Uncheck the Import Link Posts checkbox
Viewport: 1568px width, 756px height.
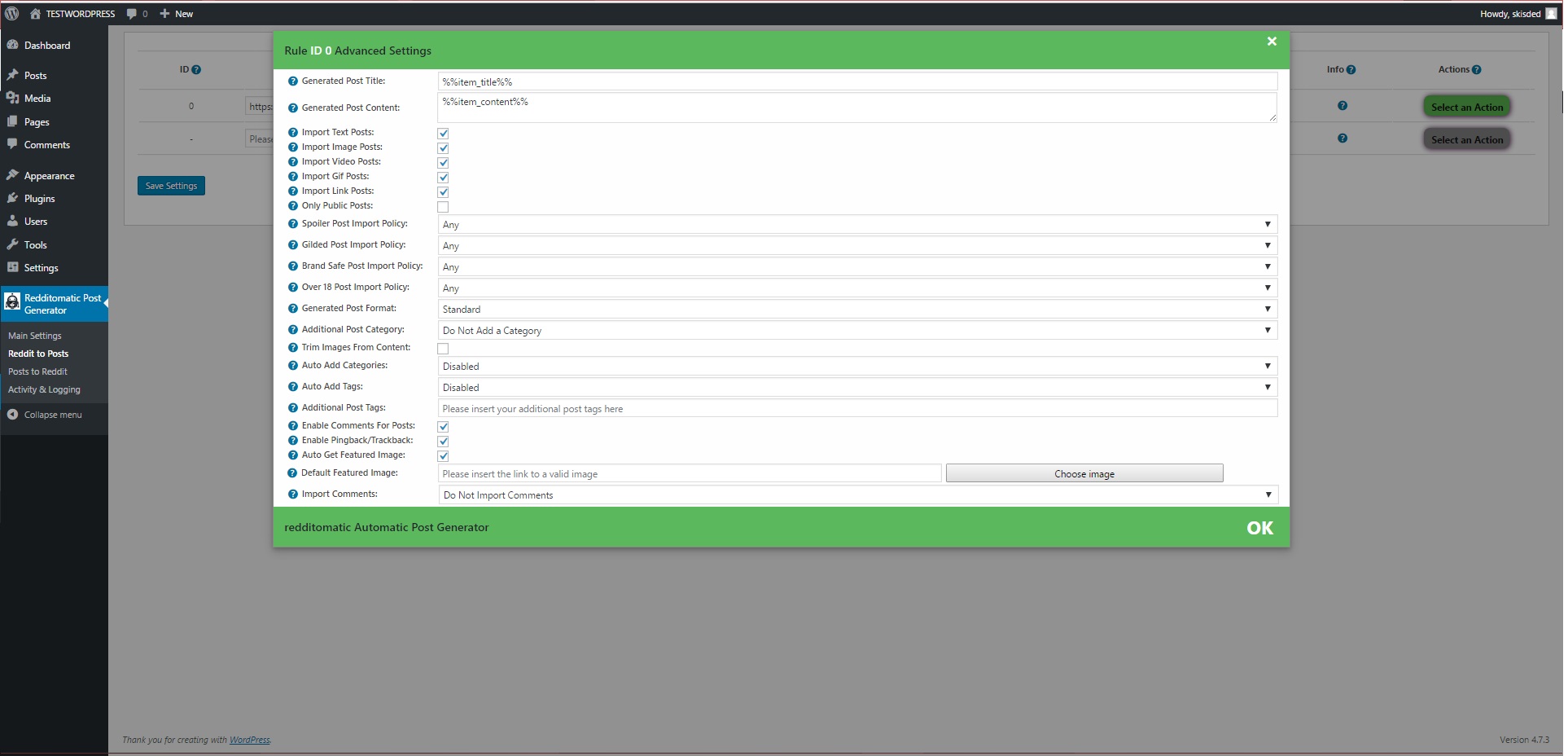tap(444, 192)
